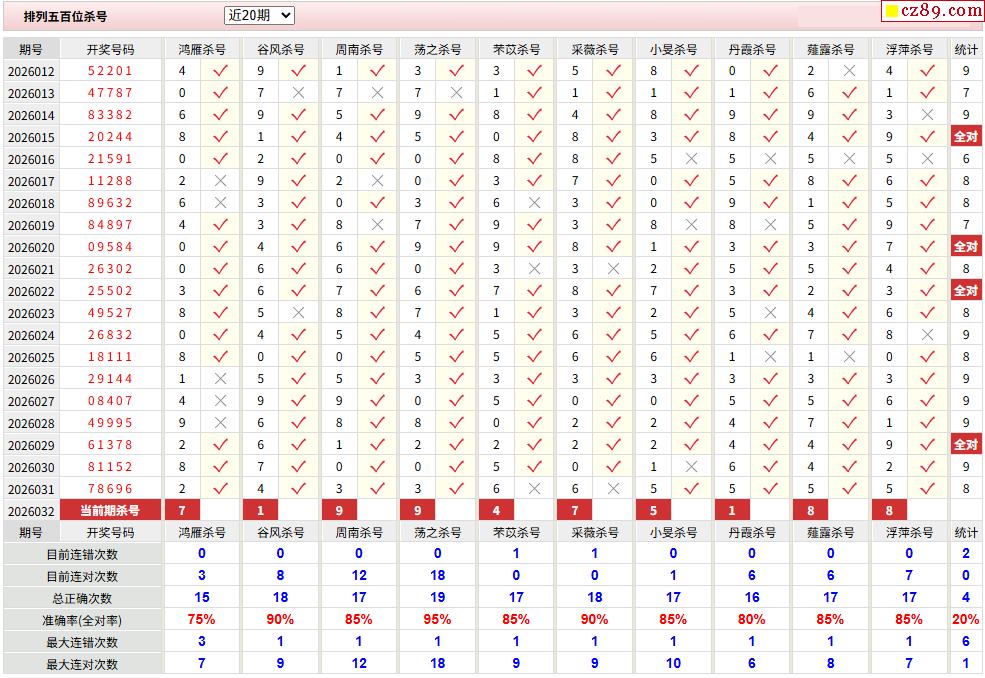Click the top 谷风杀号 column header
The height and width of the screenshot is (678, 985).
pos(280,49)
